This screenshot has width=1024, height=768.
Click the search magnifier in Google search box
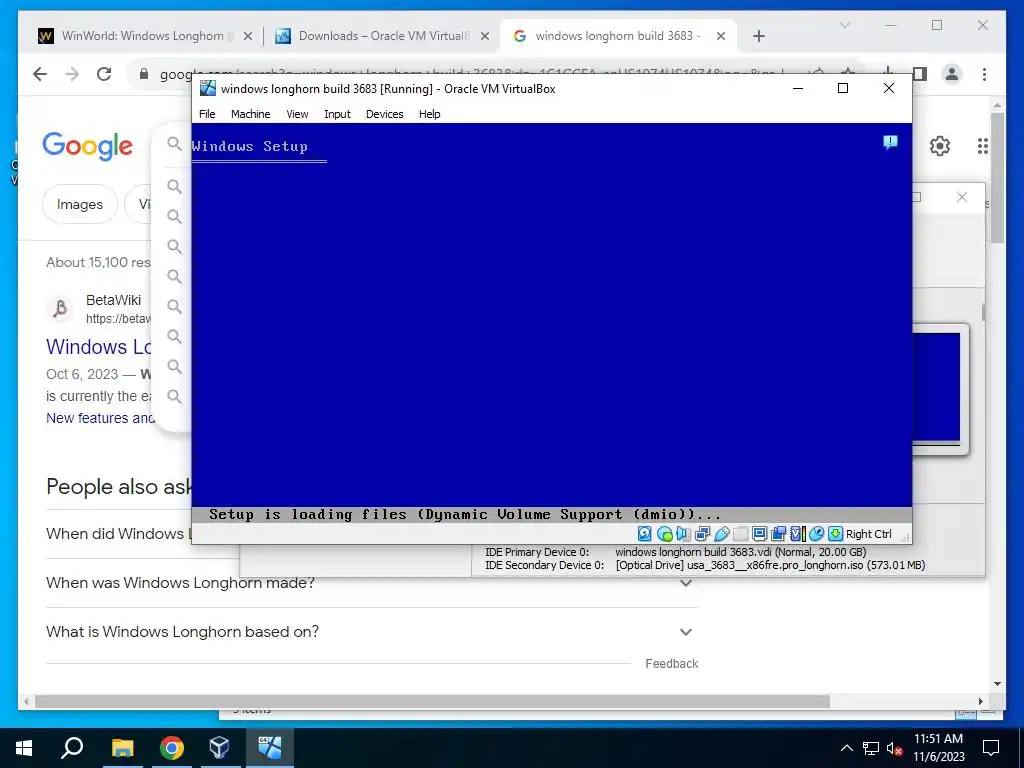(174, 143)
